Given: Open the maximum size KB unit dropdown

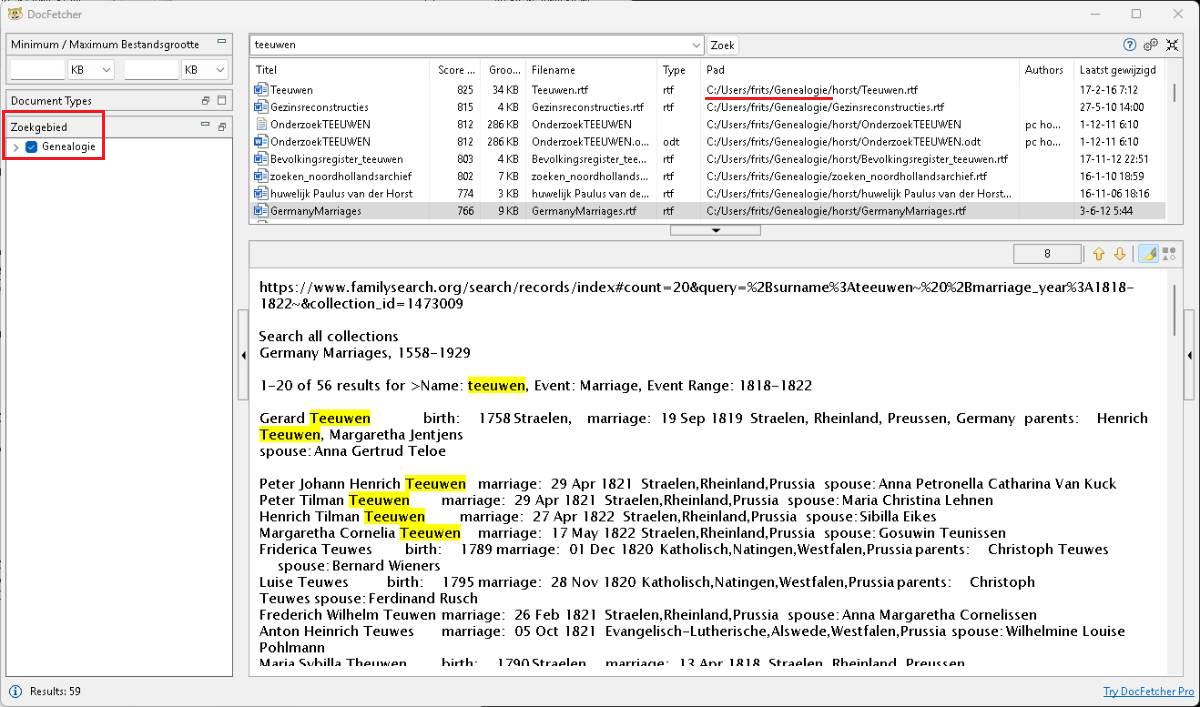Looking at the screenshot, I should (205, 70).
